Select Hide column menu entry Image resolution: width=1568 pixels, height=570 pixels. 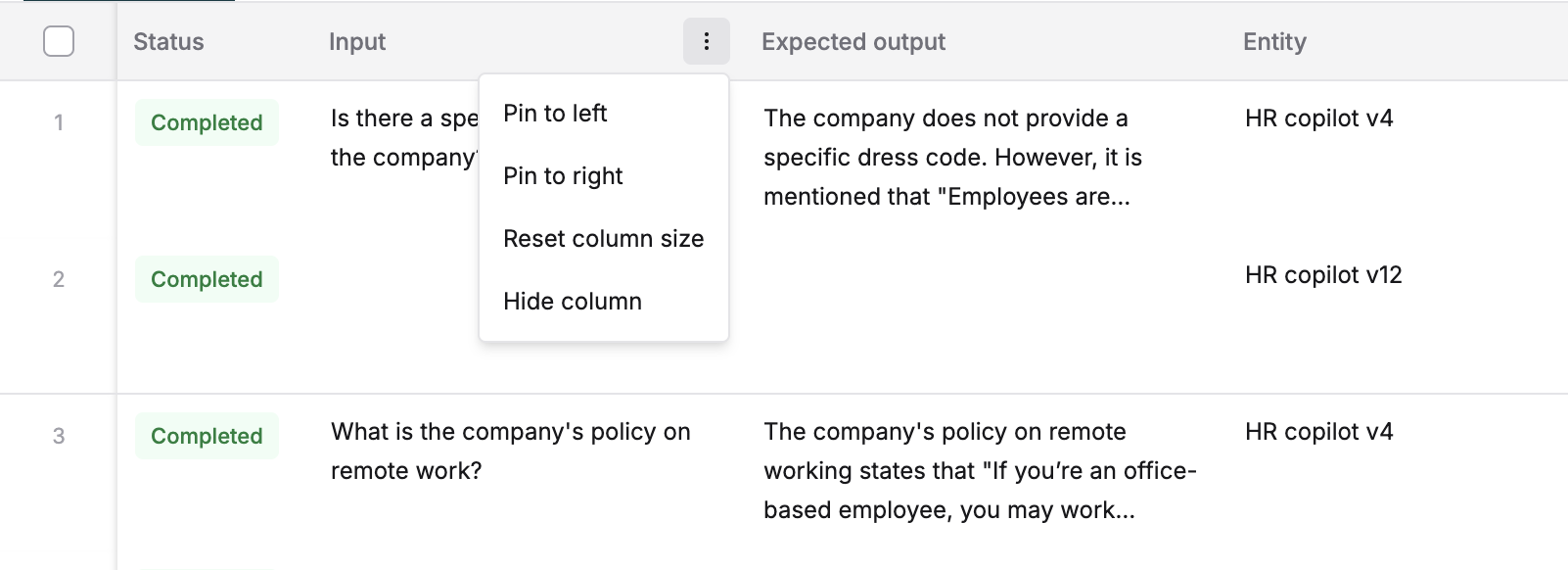573,302
